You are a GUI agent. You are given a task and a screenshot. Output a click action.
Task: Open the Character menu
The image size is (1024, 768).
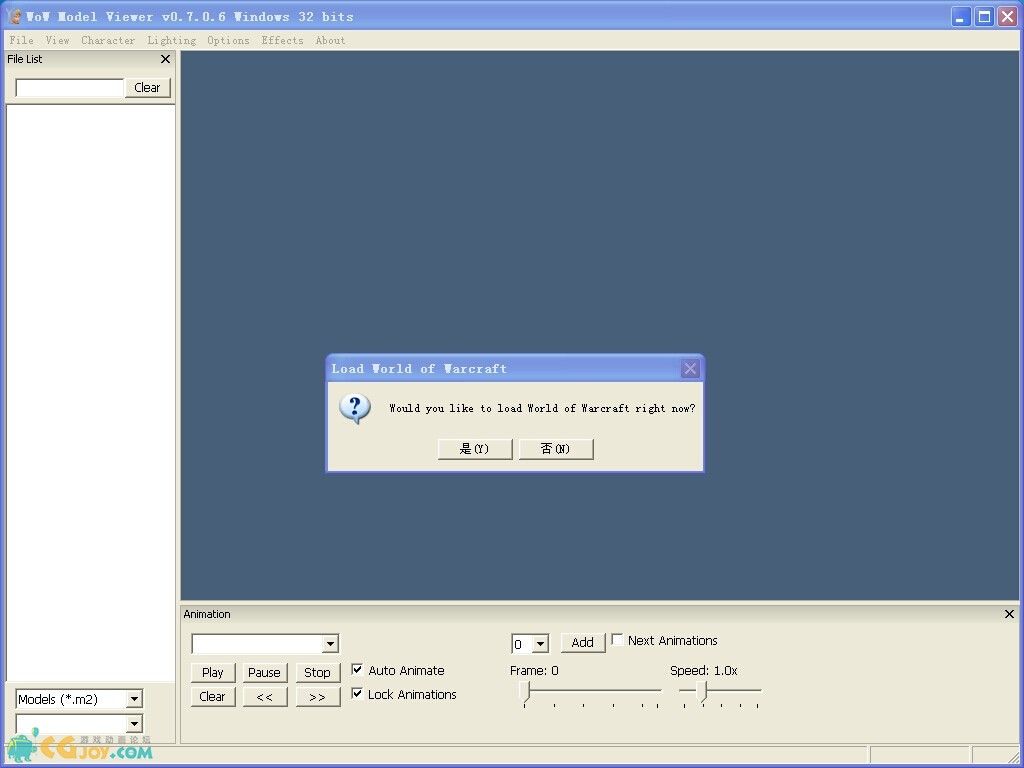(108, 40)
